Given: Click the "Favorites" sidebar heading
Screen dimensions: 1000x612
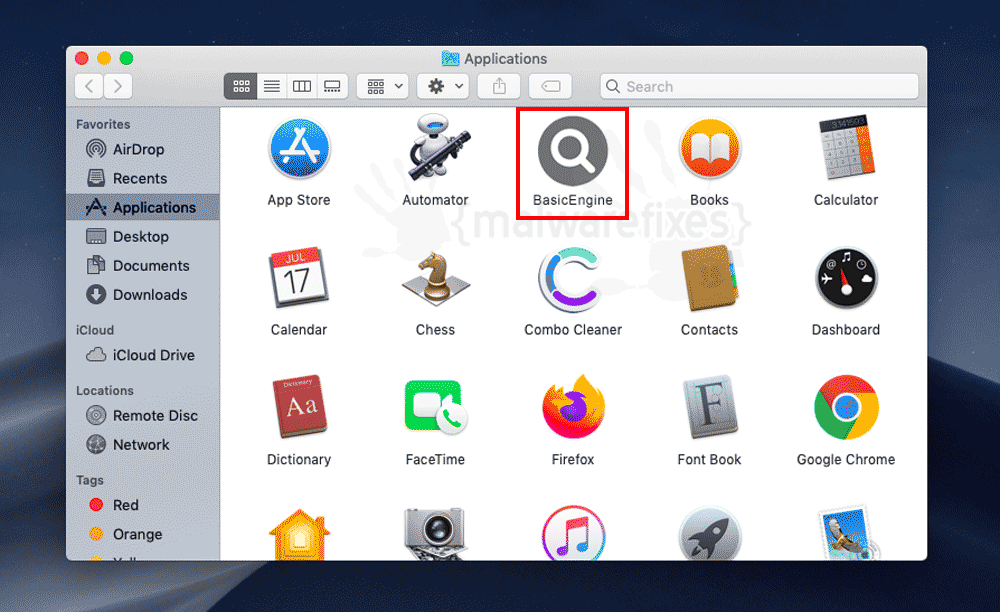Looking at the screenshot, I should pyautogui.click(x=103, y=124).
